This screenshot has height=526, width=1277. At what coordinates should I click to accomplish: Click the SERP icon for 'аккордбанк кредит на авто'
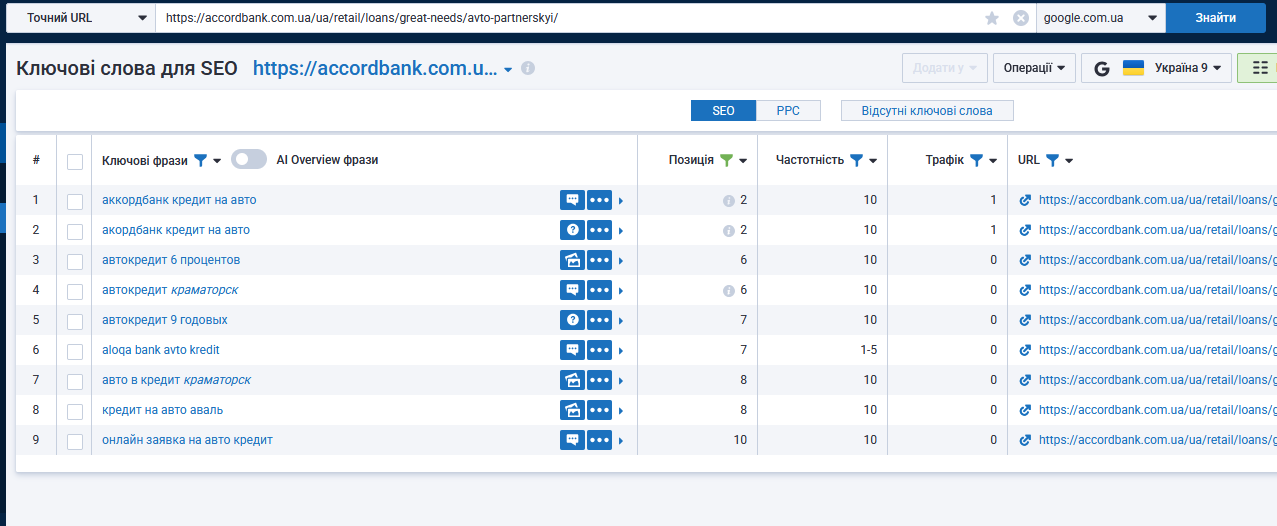coord(572,200)
